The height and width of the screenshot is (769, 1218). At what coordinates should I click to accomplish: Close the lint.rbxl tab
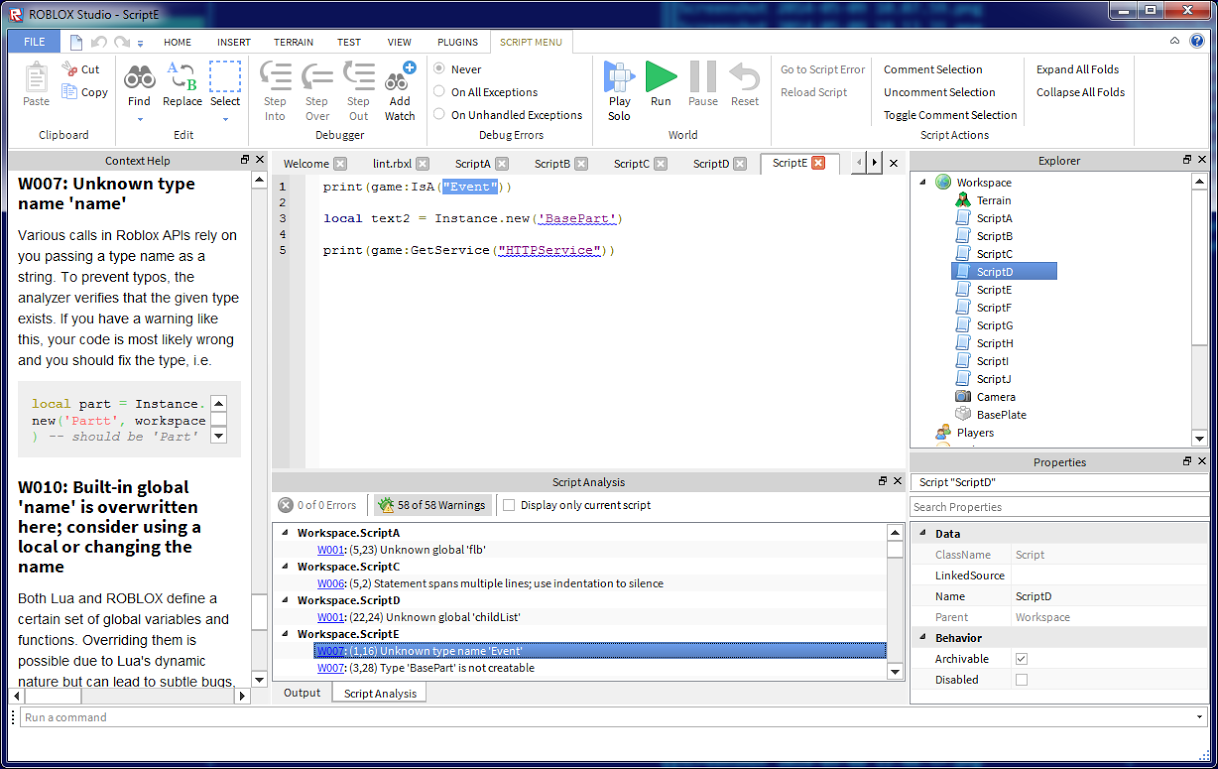click(x=422, y=164)
